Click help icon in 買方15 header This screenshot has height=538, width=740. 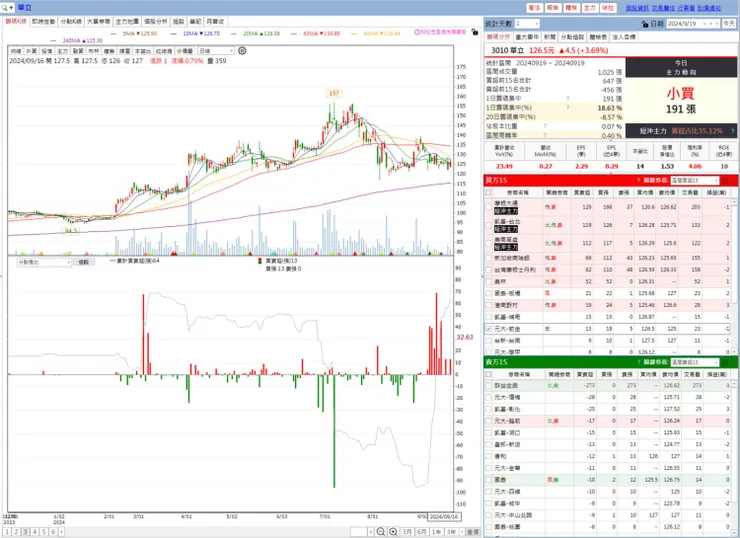click(x=639, y=180)
